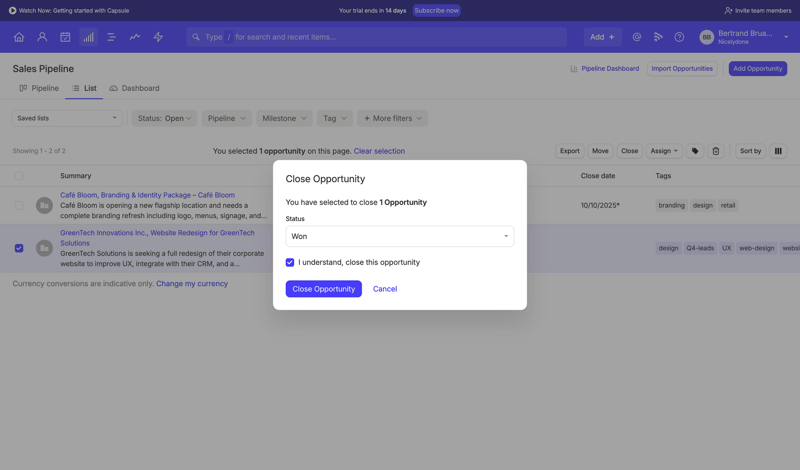Image resolution: width=800 pixels, height=470 pixels.
Task: Expand the Pipeline filter dropdown
Action: [227, 118]
